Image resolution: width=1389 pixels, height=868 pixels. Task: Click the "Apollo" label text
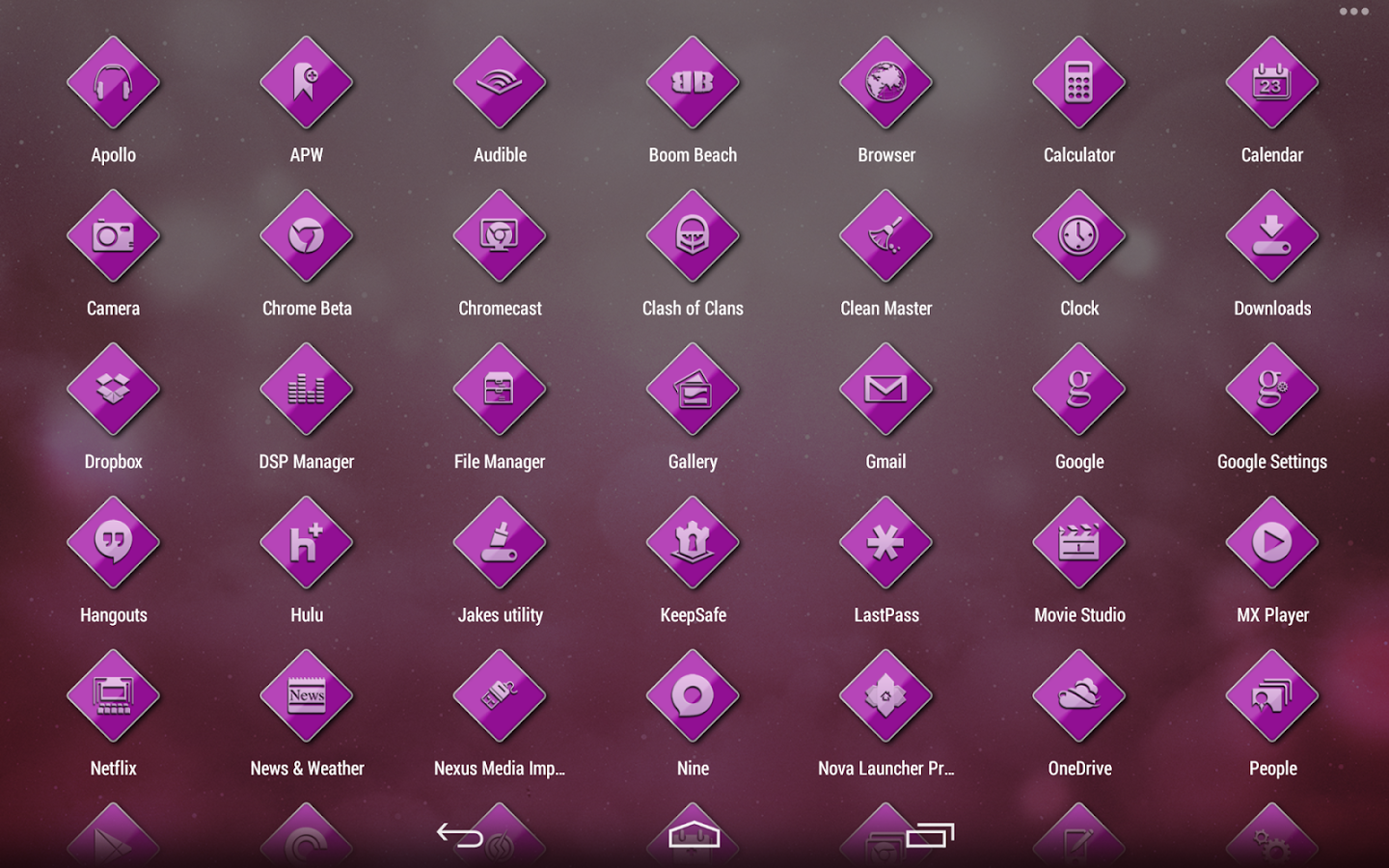(113, 155)
